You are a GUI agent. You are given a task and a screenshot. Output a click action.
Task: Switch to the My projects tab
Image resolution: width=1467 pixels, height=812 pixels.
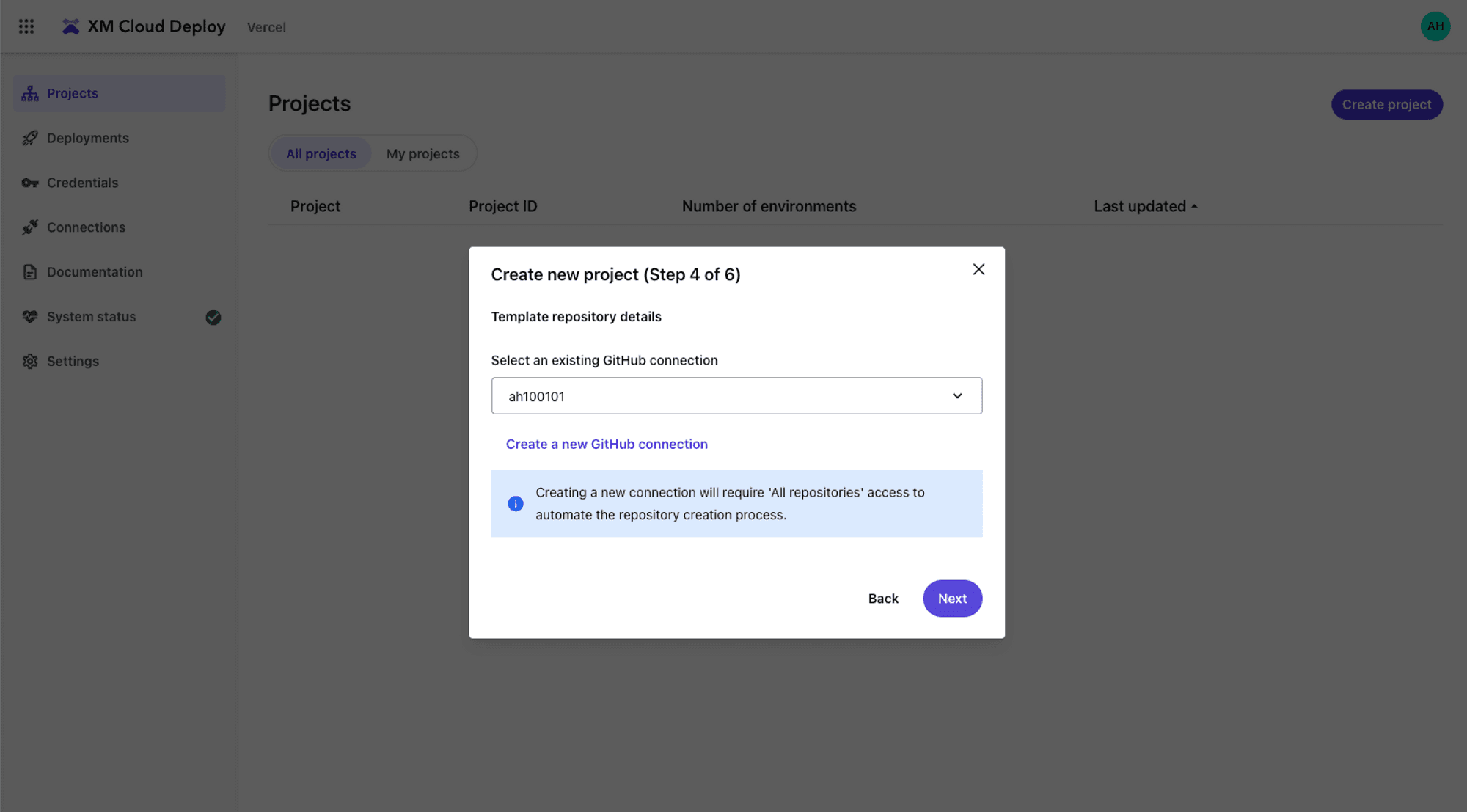pos(422,154)
